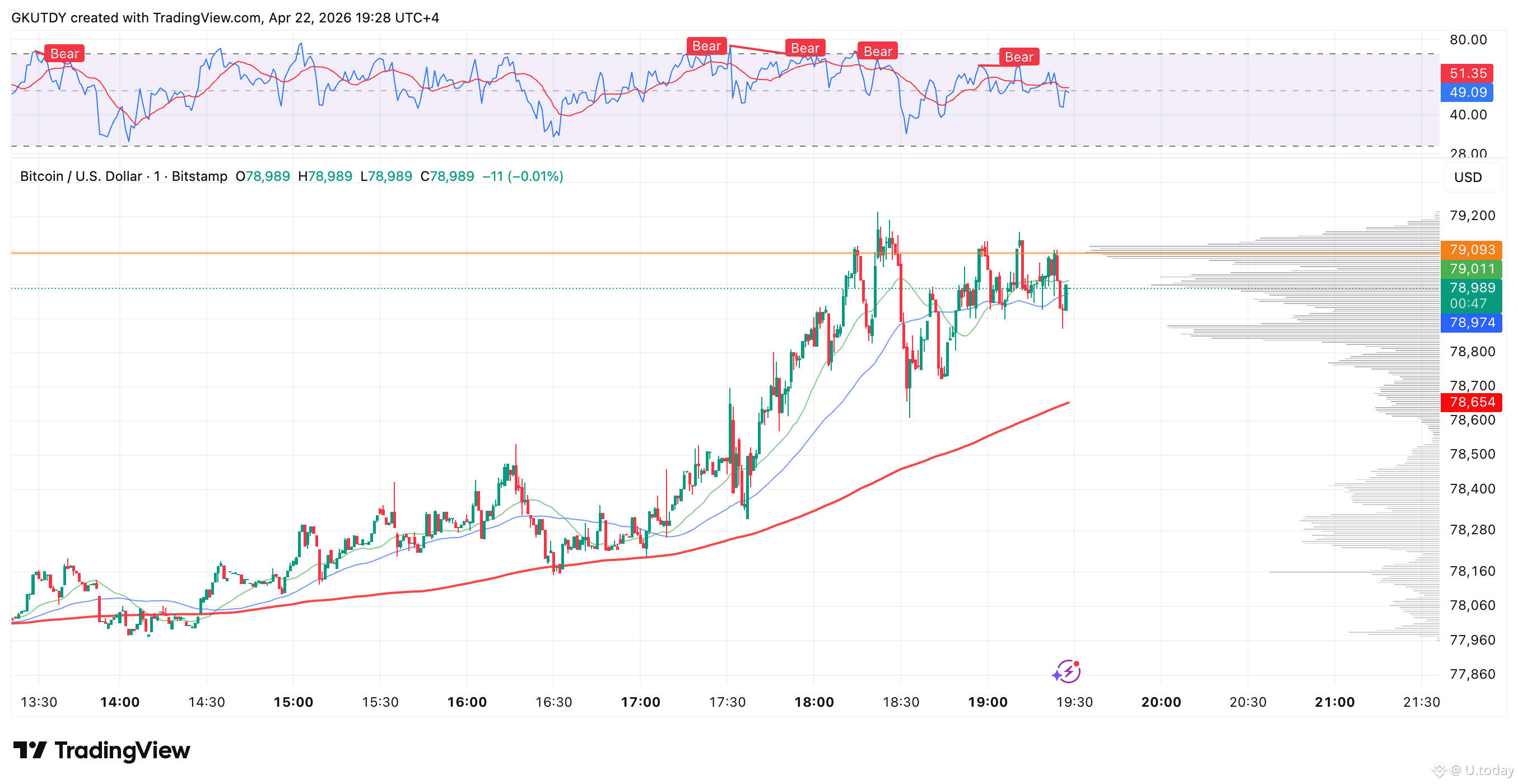Click the U.today watermark icon
Screen dimensions: 1518x784
tap(1440, 770)
